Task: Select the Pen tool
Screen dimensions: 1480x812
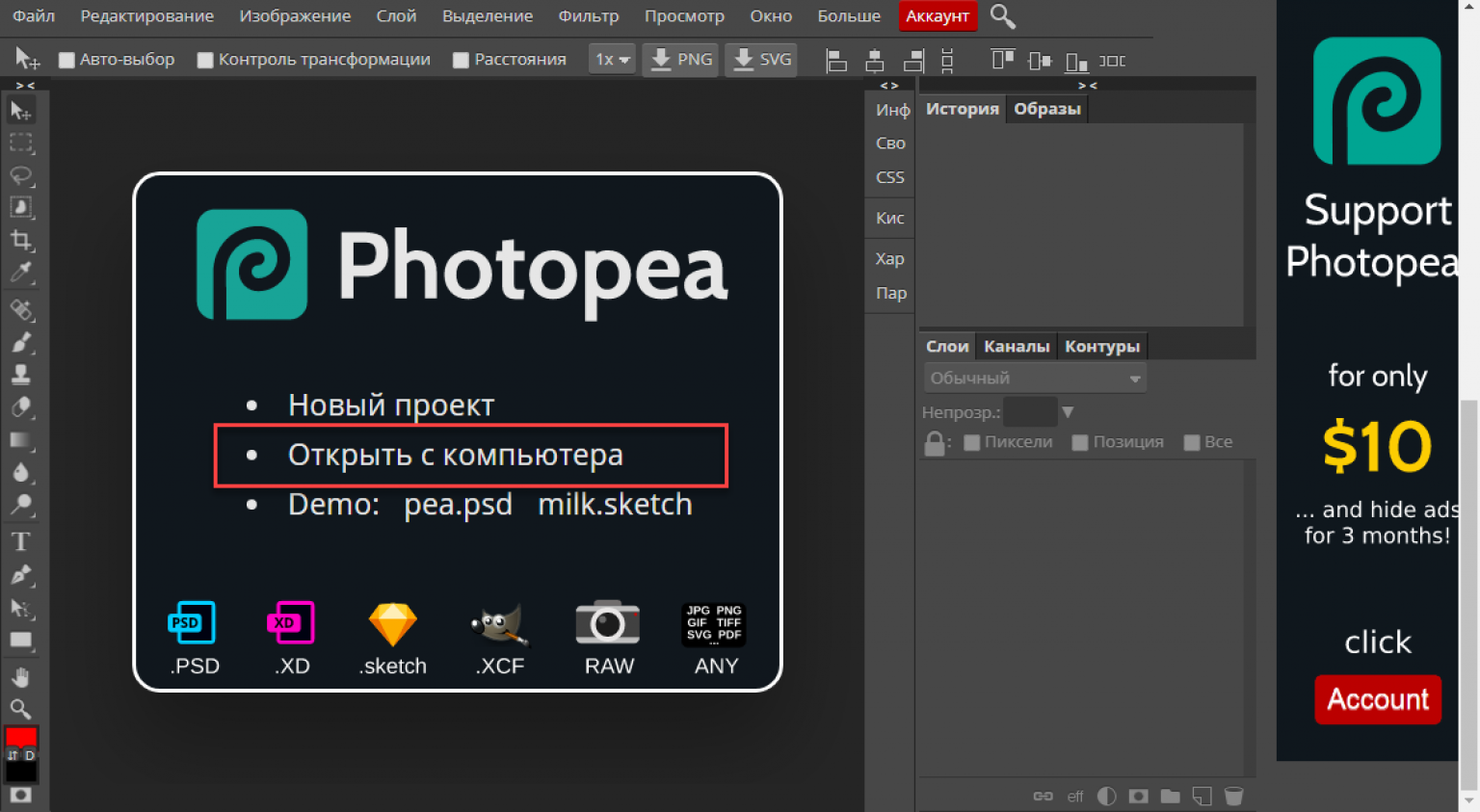Action: [x=20, y=575]
